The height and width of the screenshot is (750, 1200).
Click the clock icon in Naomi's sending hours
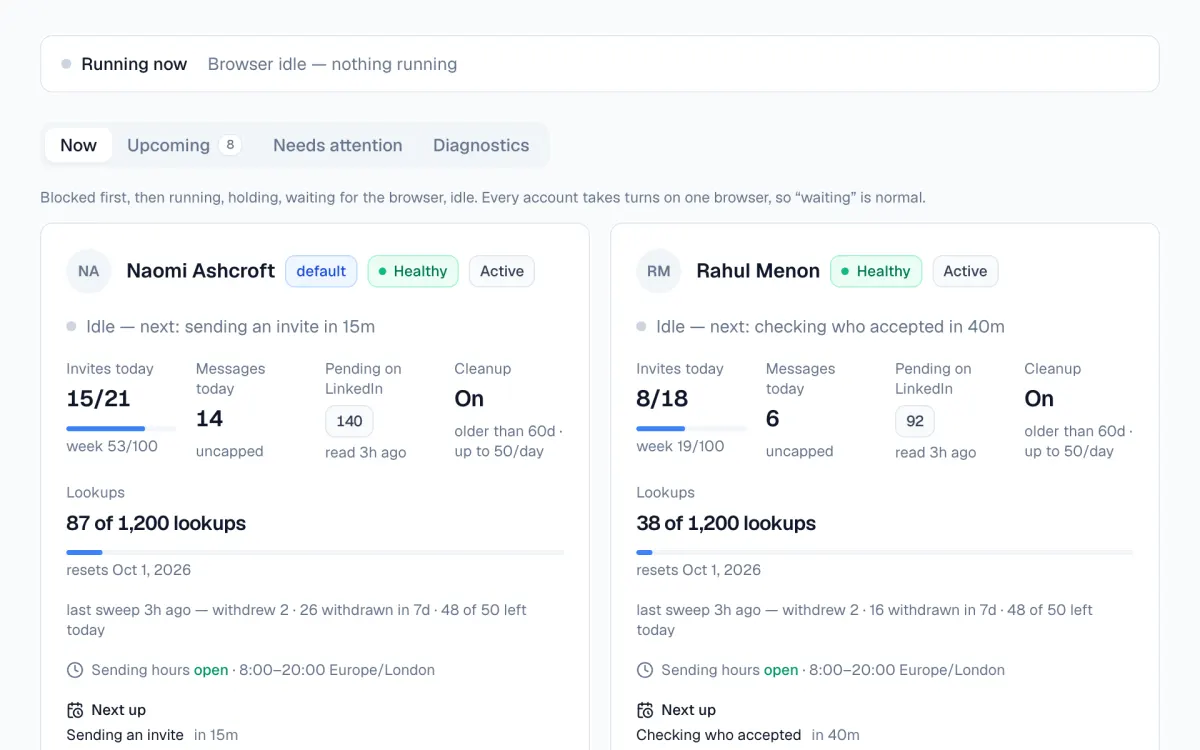click(x=75, y=670)
